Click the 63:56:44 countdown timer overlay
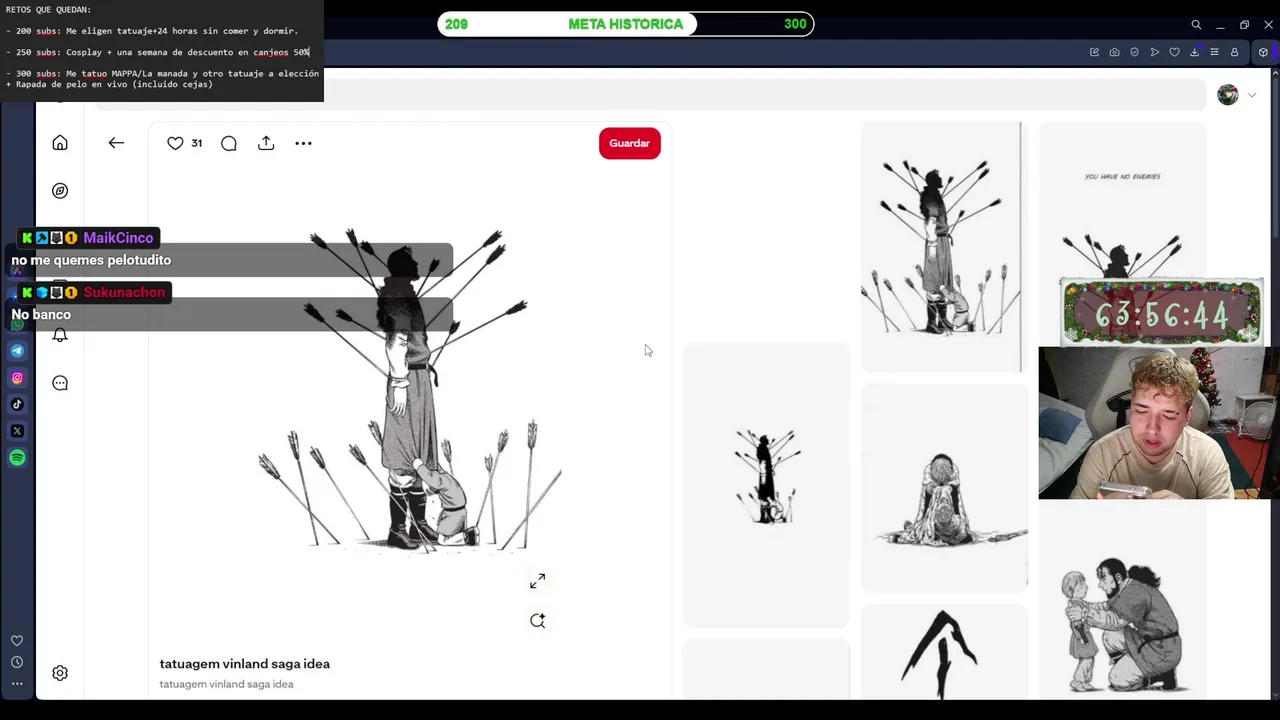Screen dimensions: 1280x720 pyautogui.click(x=1160, y=314)
